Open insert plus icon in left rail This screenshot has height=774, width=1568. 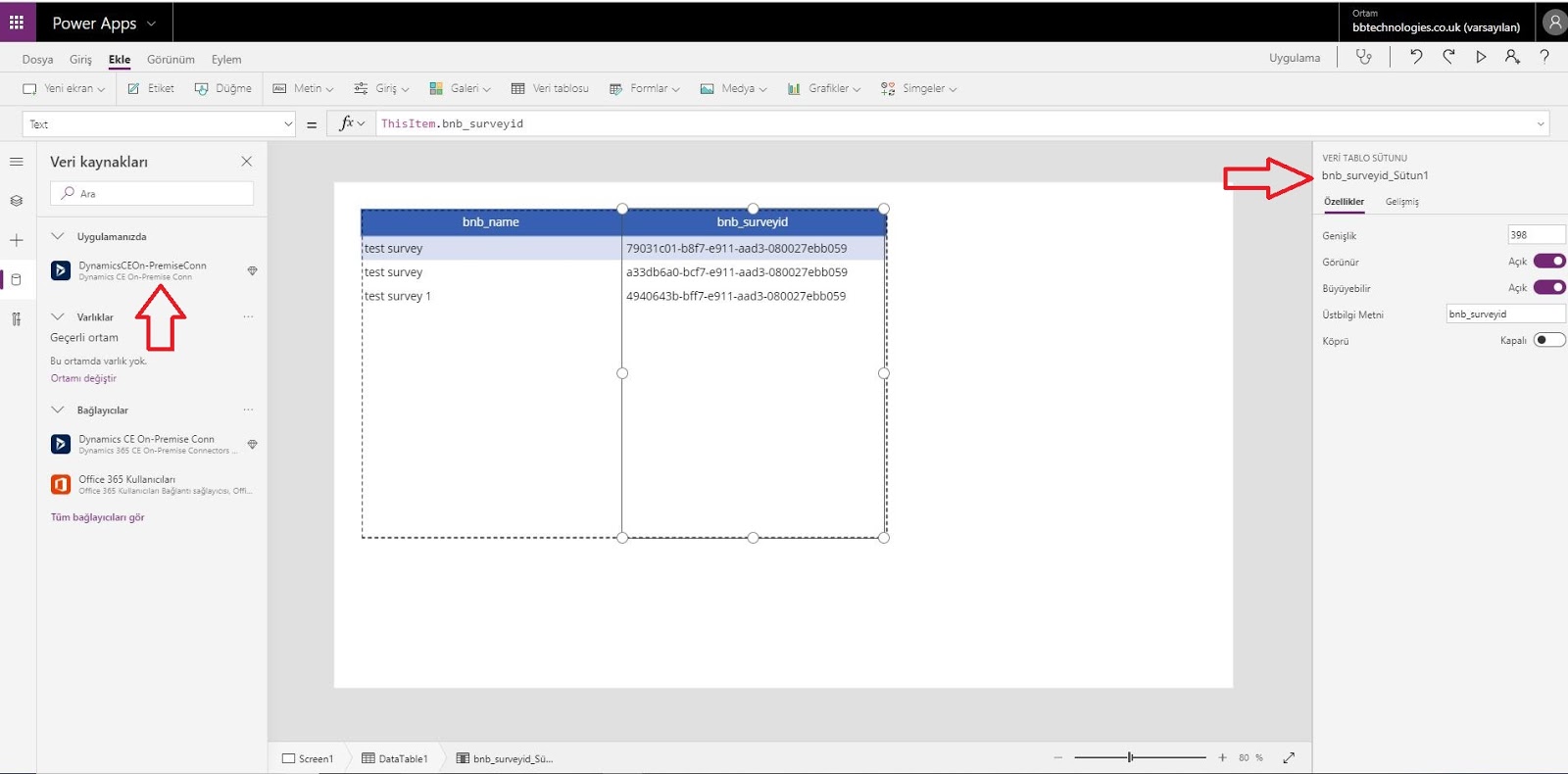click(x=17, y=240)
